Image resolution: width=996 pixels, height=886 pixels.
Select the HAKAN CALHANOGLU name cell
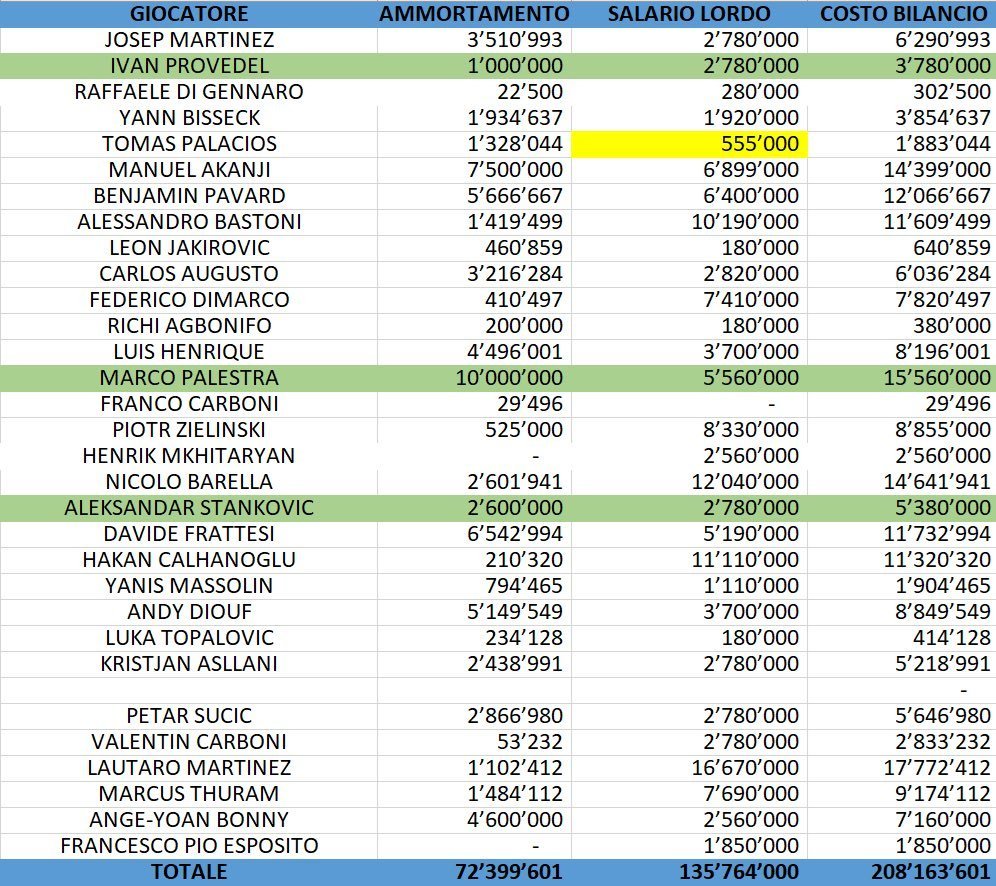coord(189,561)
